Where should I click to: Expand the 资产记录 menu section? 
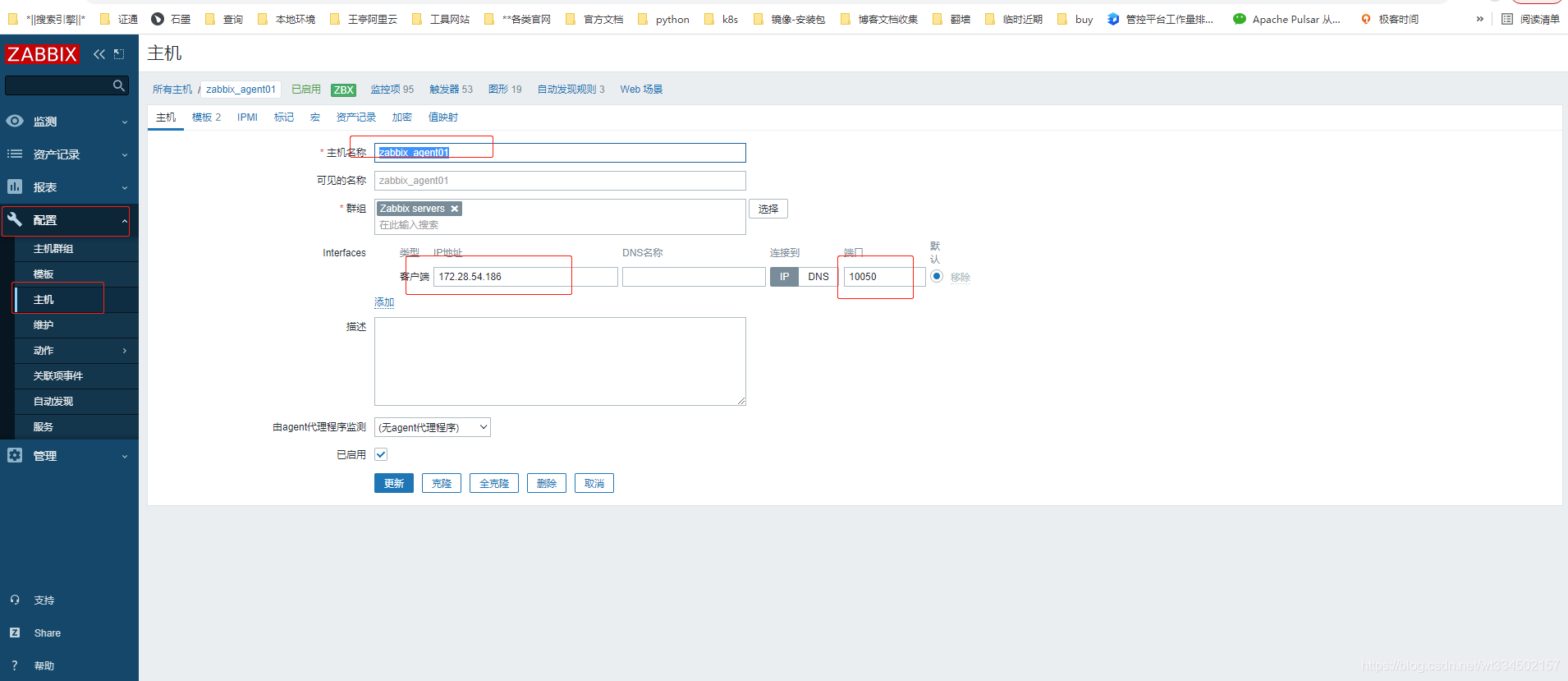[125, 154]
